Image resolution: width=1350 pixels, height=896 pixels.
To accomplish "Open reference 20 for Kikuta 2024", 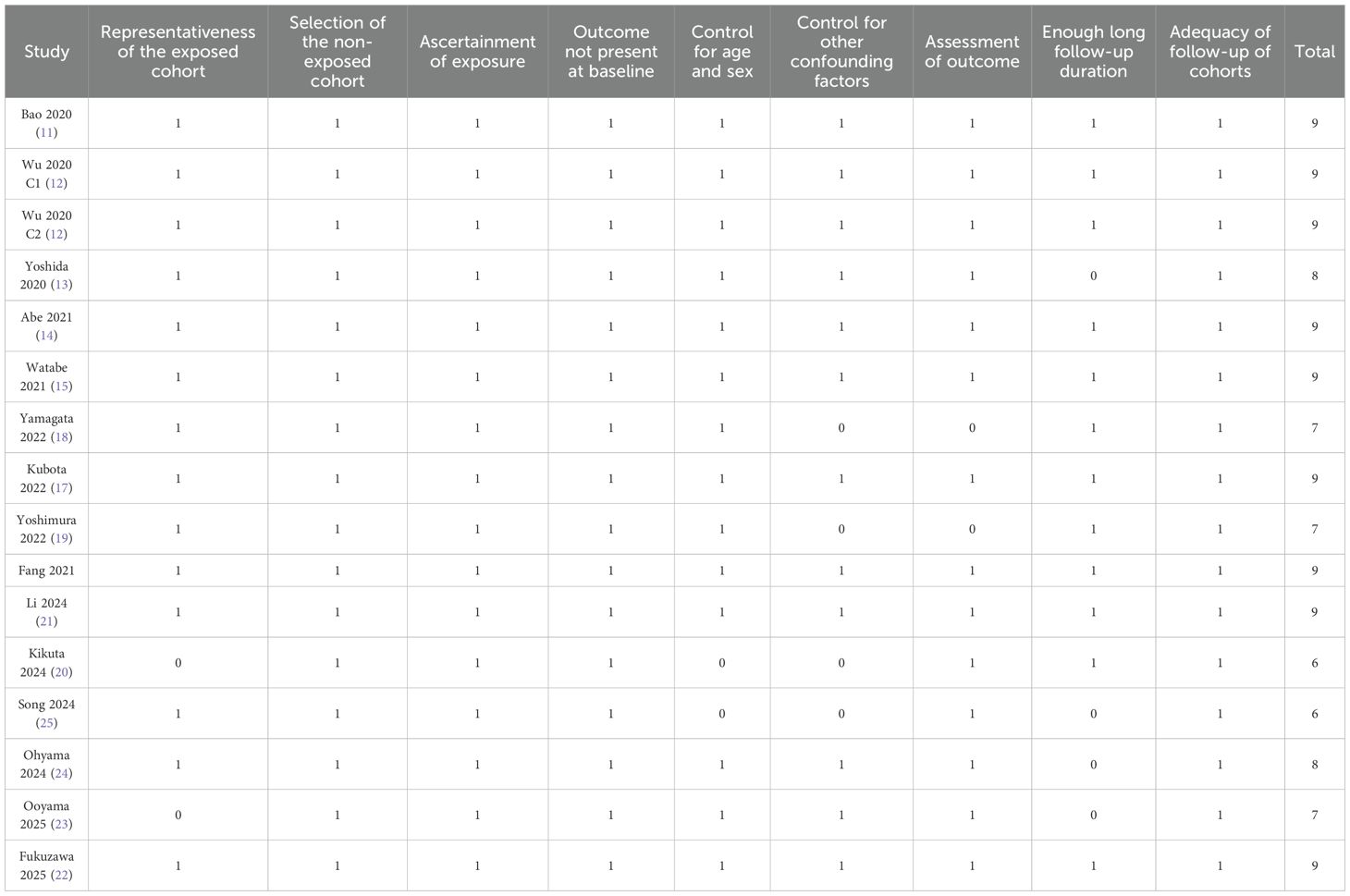I will [62, 672].
